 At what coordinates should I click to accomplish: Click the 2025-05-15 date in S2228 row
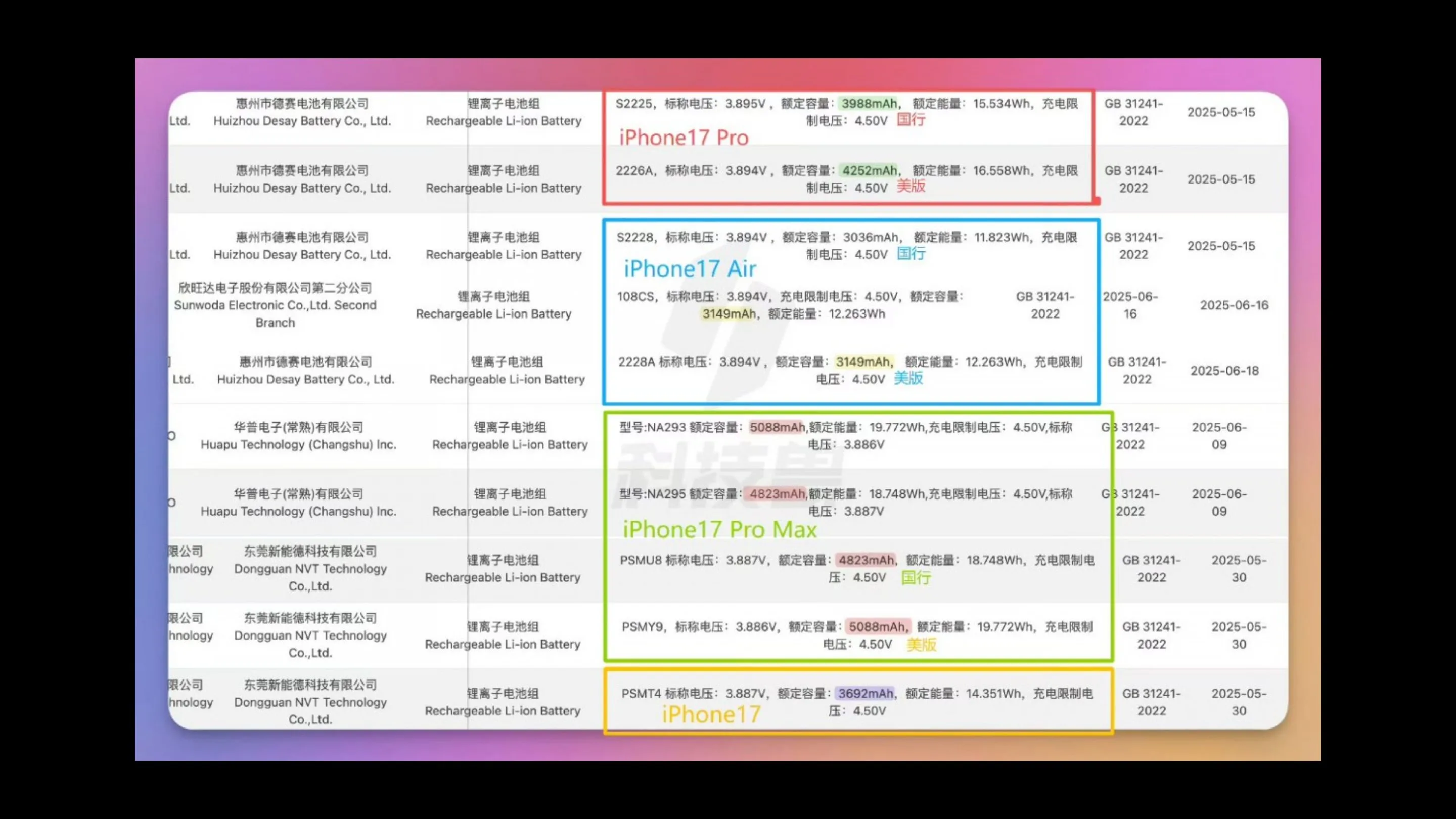(x=1221, y=246)
